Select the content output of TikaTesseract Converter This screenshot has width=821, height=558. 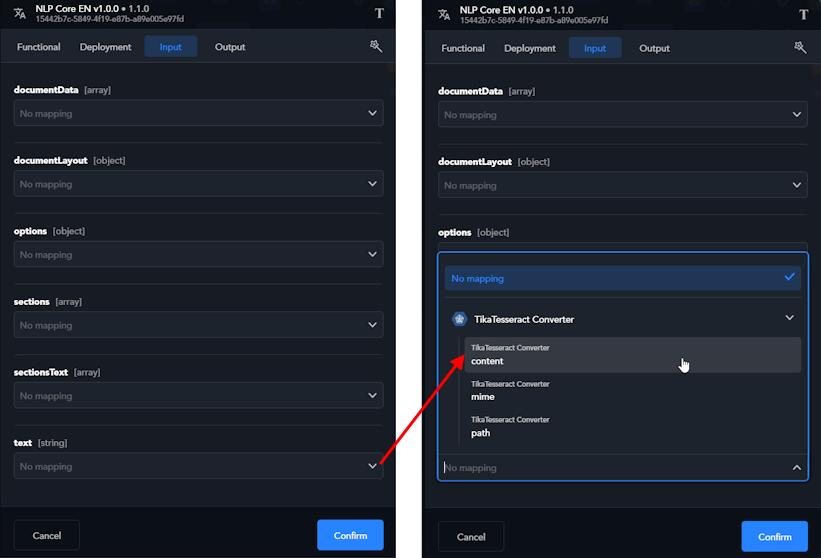(632, 355)
